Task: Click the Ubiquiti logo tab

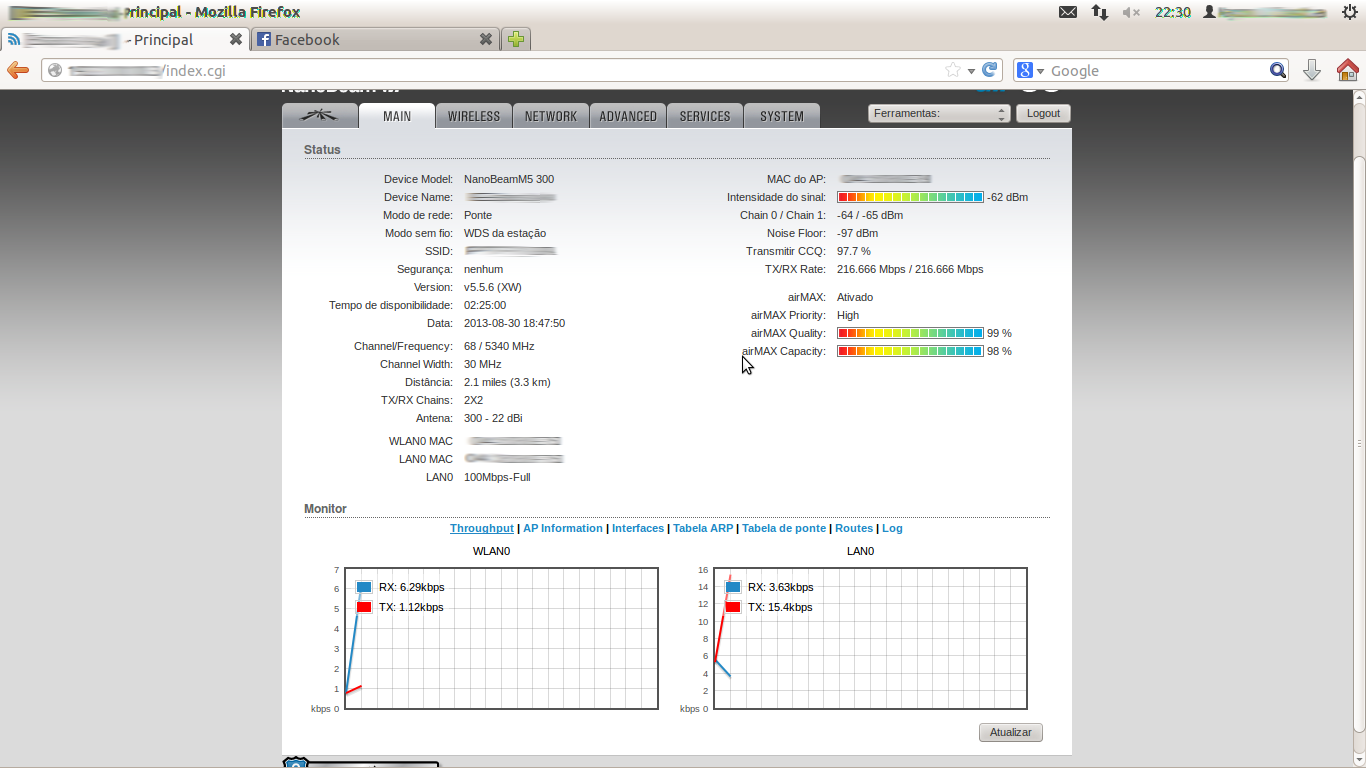Action: point(319,116)
